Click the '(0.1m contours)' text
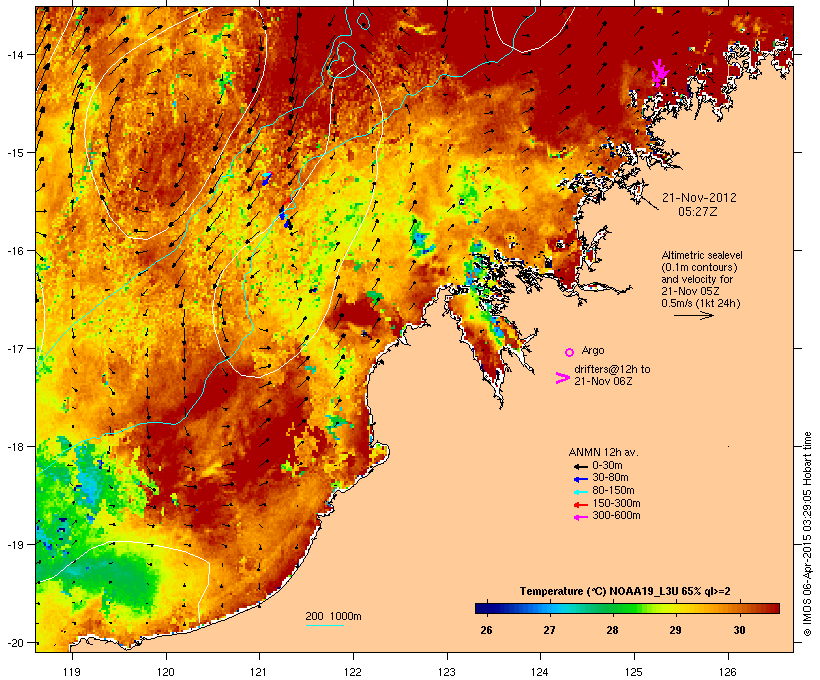820x680 pixels. (699, 267)
